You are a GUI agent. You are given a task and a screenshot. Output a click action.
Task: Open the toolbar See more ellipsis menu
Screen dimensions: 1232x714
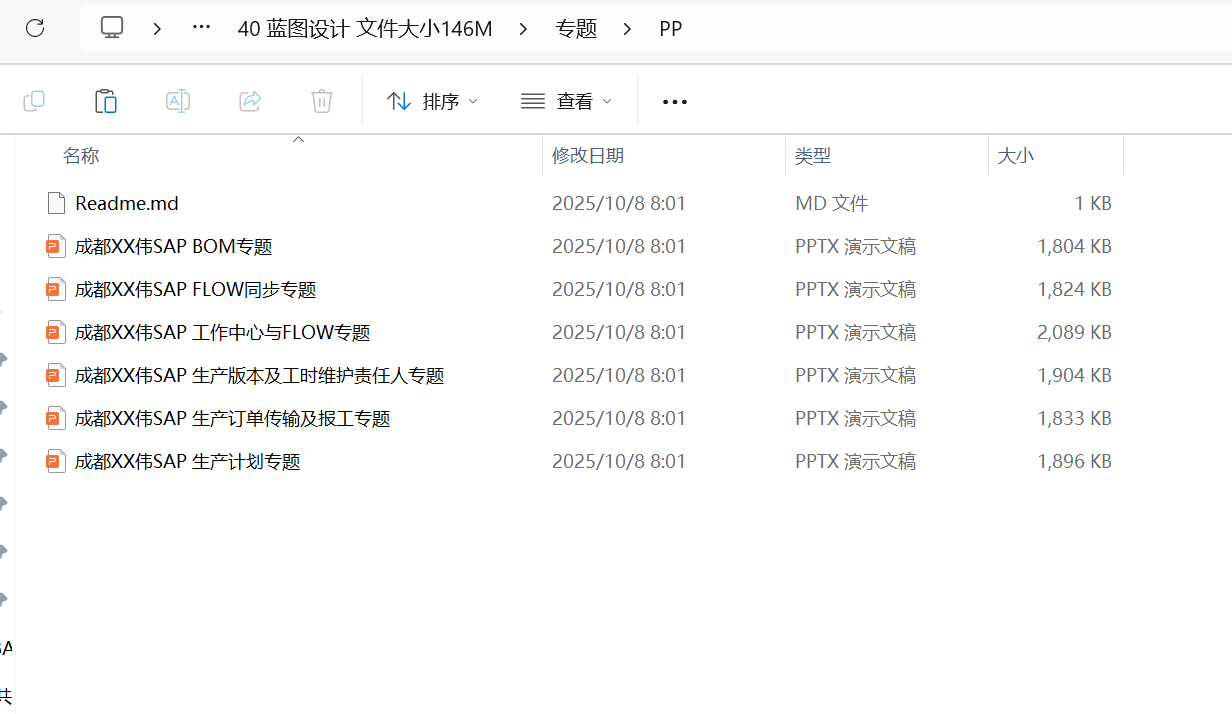(x=675, y=101)
